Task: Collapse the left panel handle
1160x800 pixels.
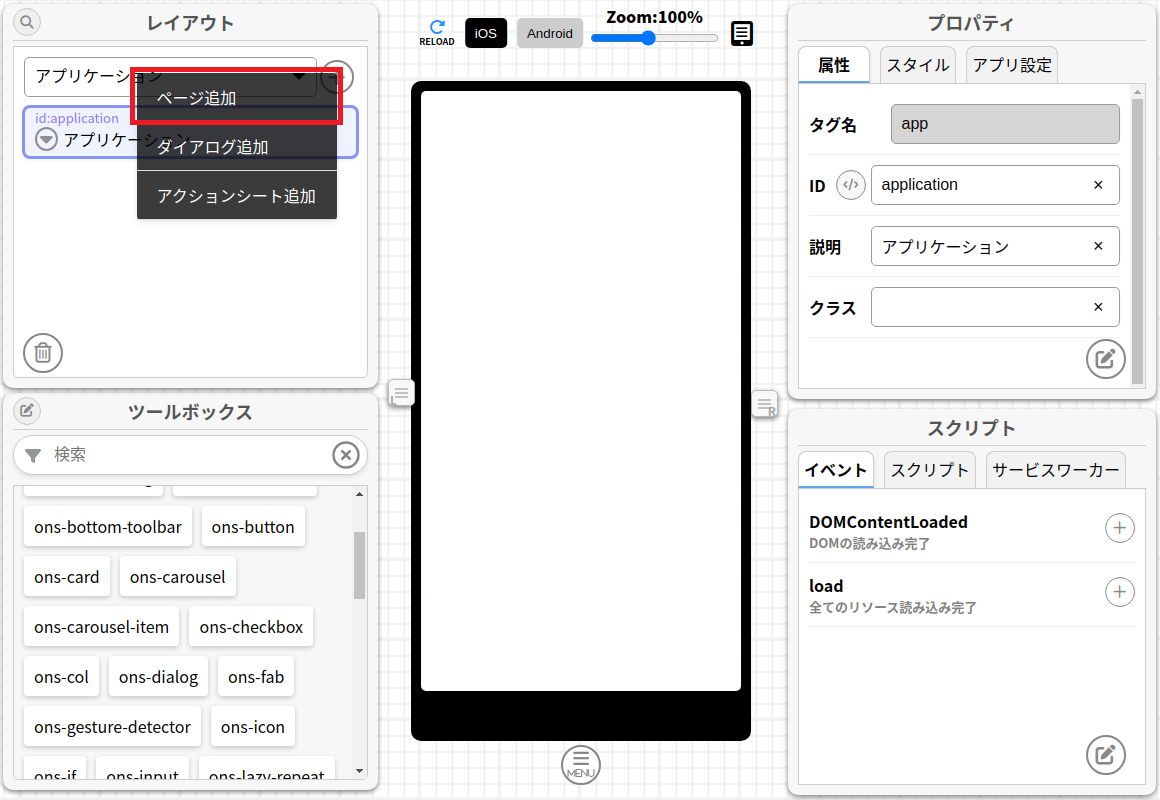Action: (x=401, y=393)
